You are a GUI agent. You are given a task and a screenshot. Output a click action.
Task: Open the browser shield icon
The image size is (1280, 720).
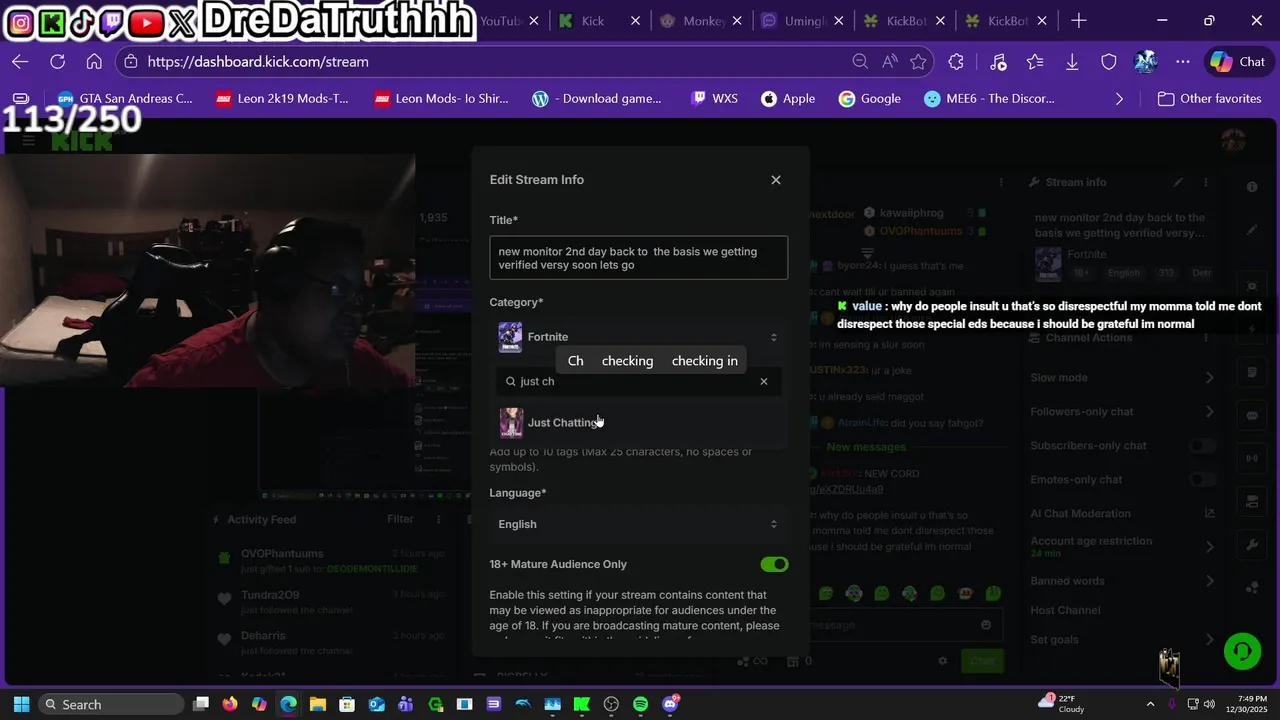(x=1109, y=62)
